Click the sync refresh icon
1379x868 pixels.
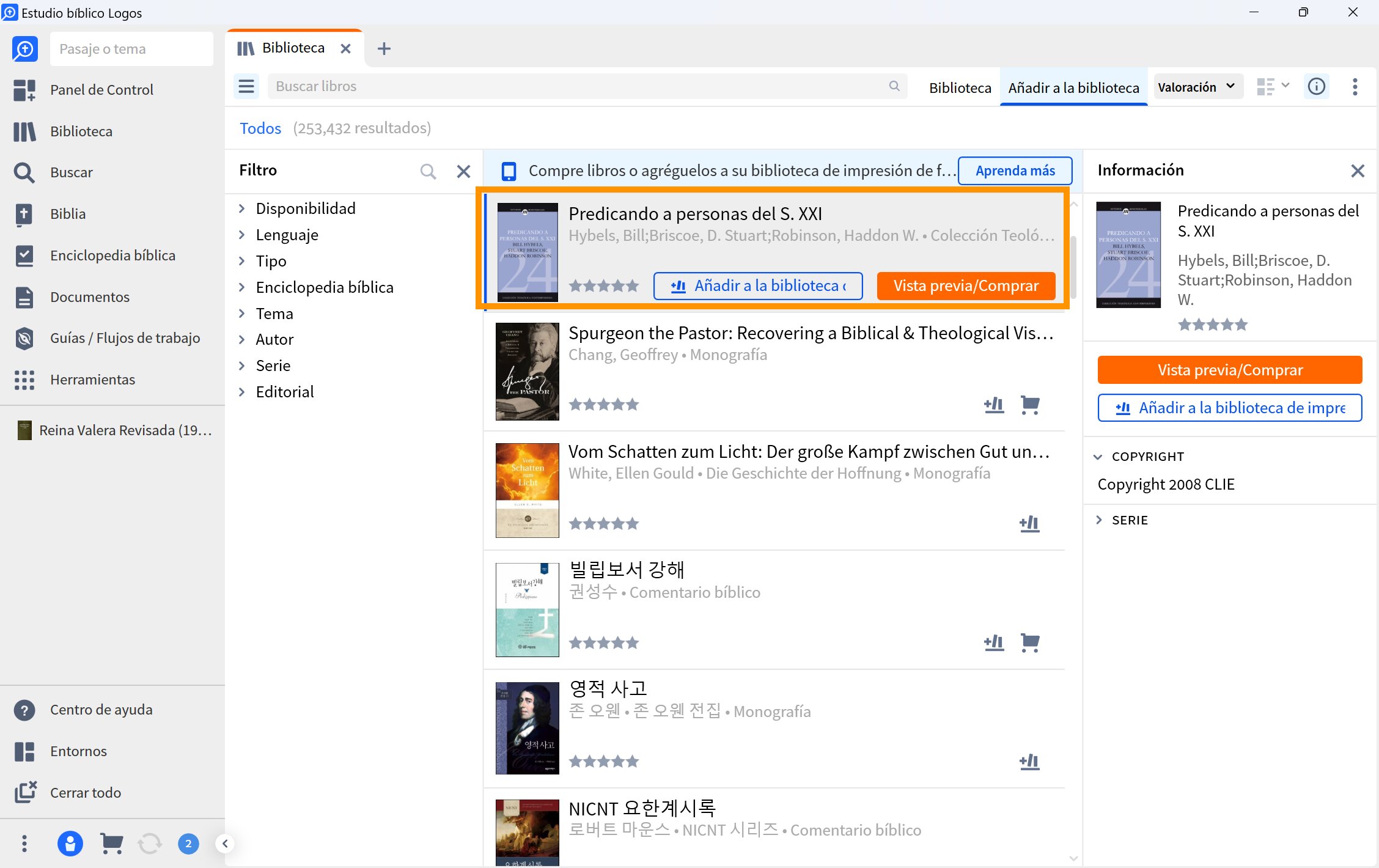tap(150, 844)
